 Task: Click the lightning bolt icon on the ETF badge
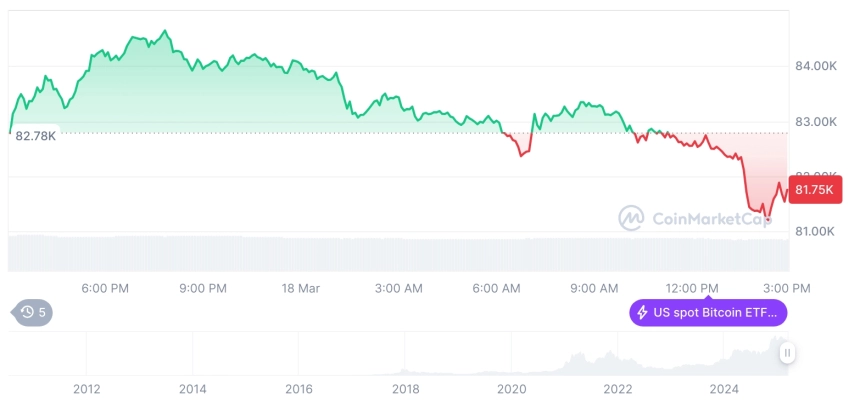(642, 313)
